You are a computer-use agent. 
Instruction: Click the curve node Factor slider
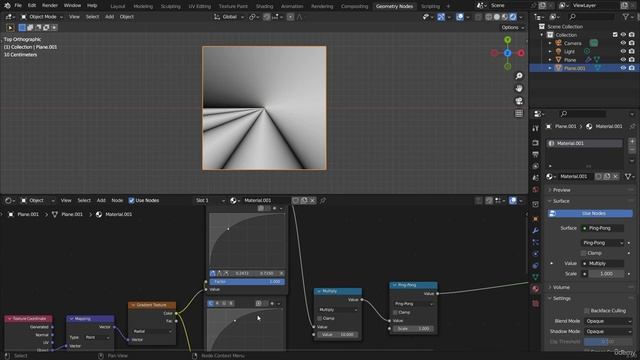tap(247, 282)
